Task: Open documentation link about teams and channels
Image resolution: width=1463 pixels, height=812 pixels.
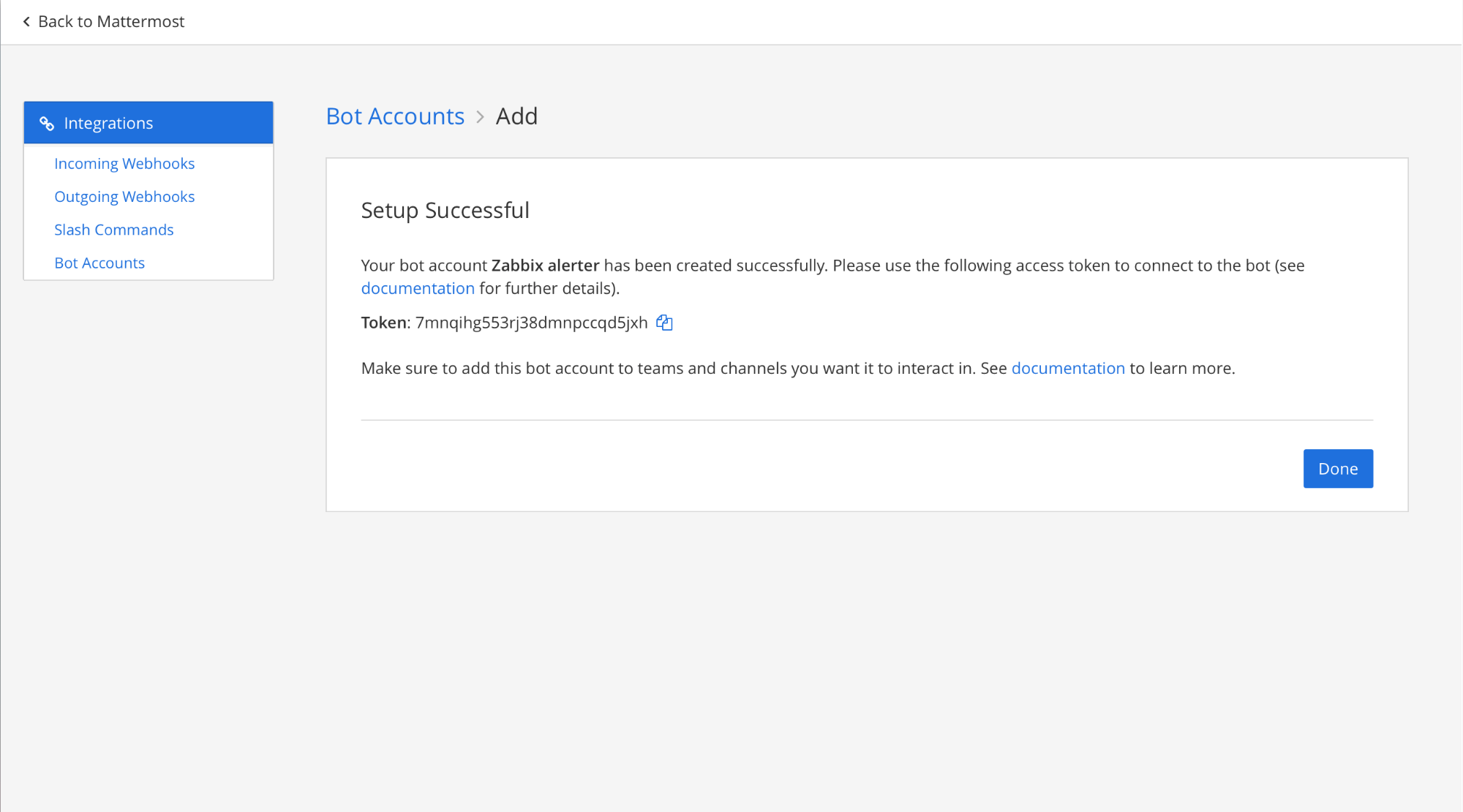Action: [1067, 368]
